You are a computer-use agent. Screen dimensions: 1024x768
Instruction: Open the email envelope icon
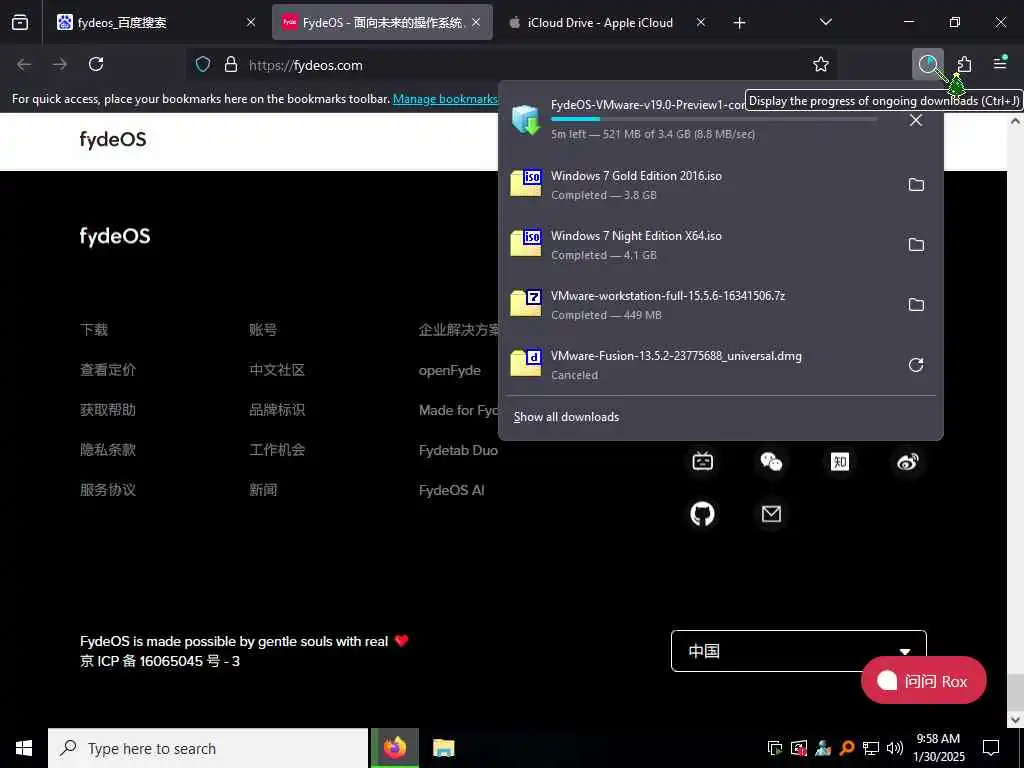point(771,514)
